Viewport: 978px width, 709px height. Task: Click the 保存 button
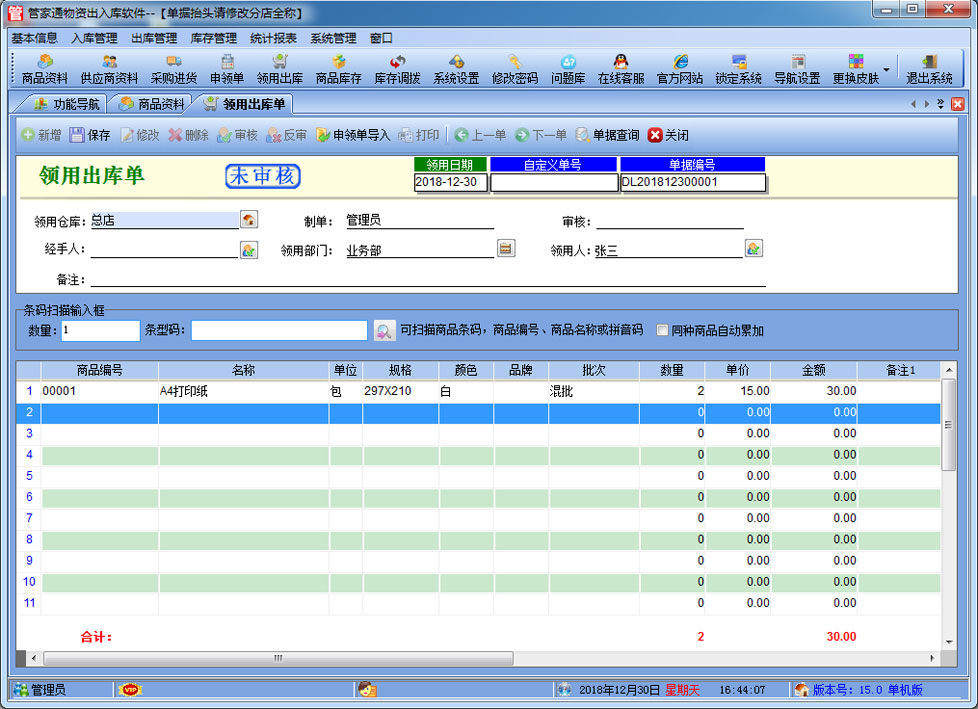pos(90,135)
